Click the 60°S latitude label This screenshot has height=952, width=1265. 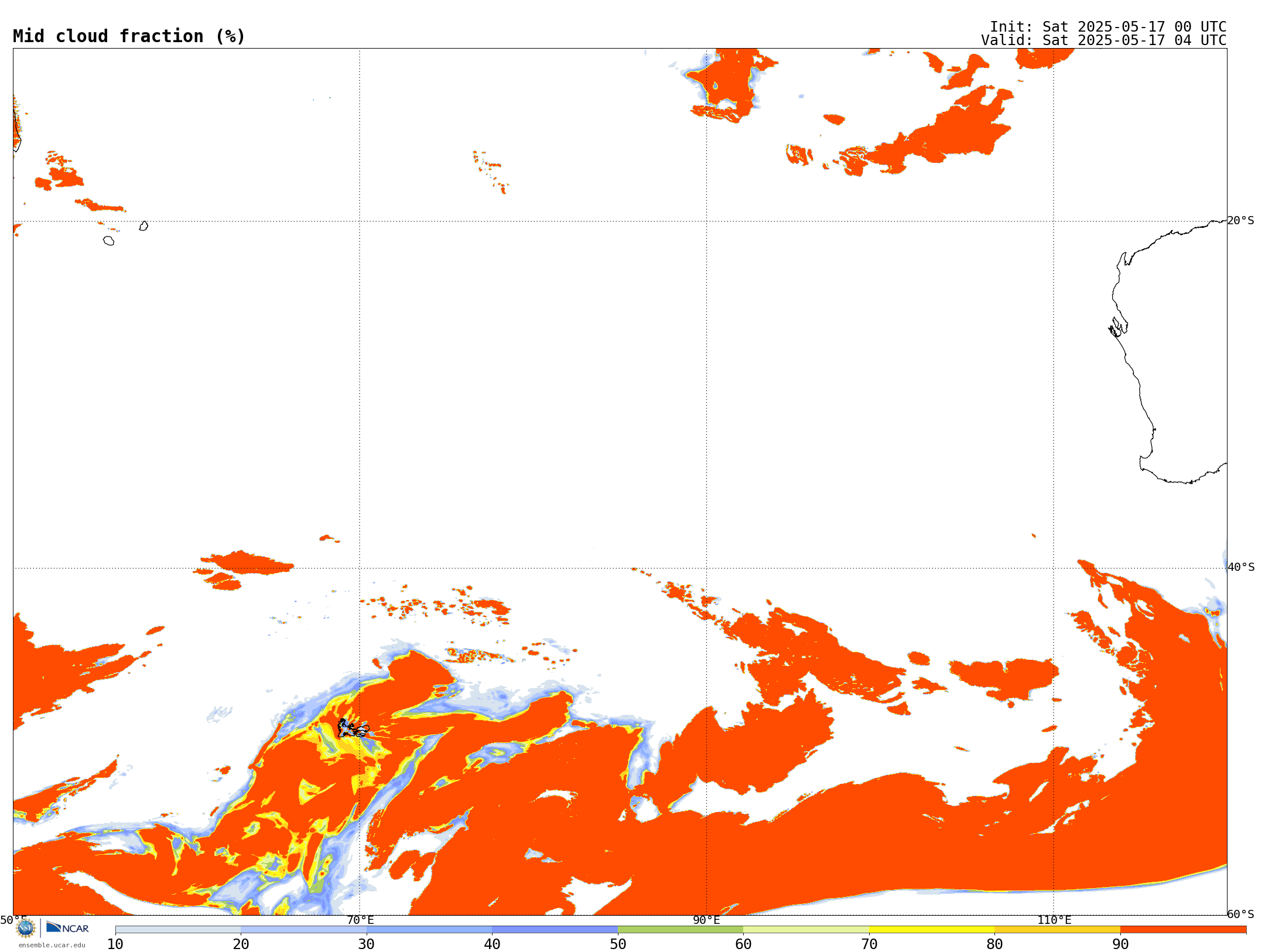point(1241,914)
